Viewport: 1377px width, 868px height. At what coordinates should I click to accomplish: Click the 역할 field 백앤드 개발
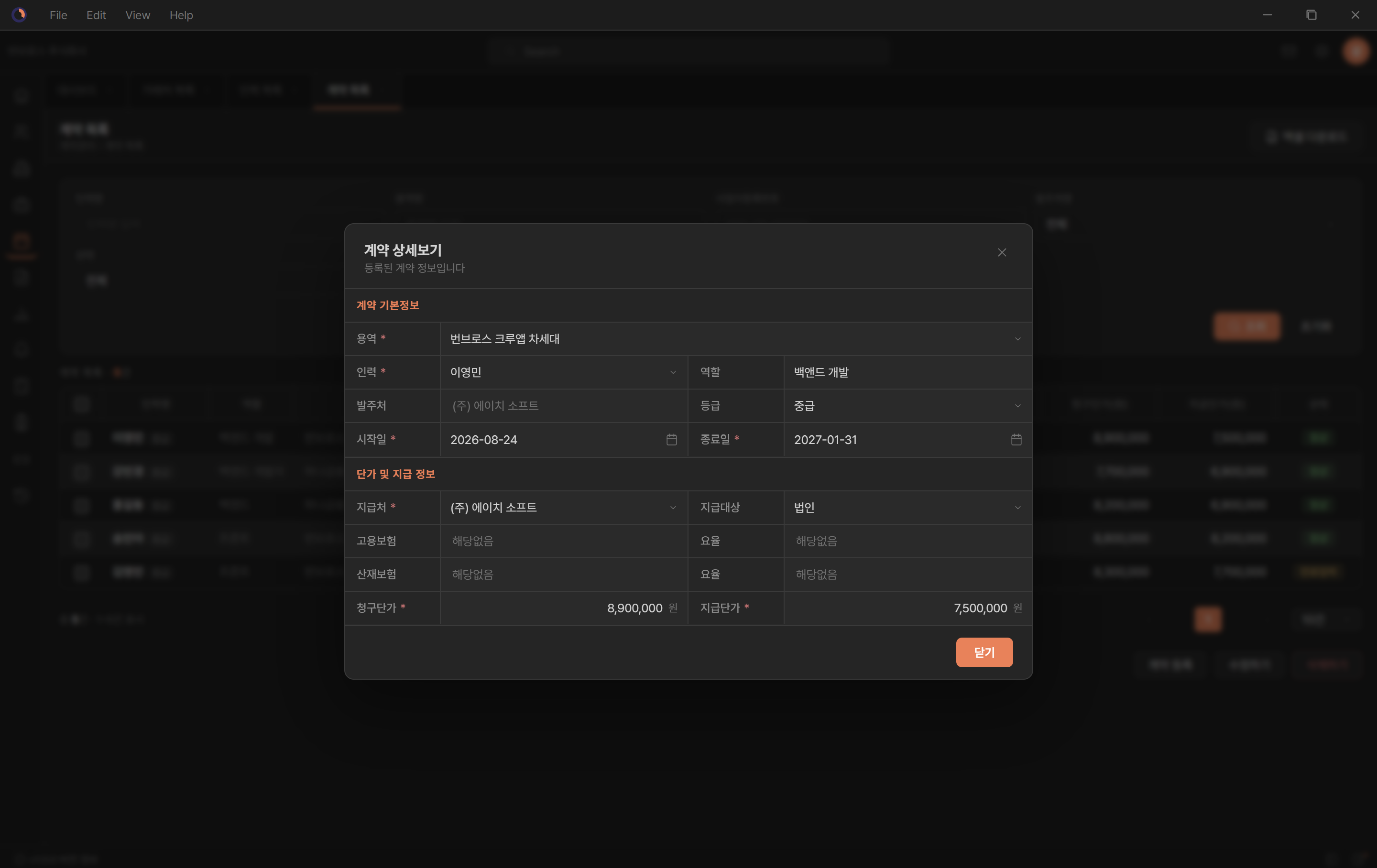(907, 372)
